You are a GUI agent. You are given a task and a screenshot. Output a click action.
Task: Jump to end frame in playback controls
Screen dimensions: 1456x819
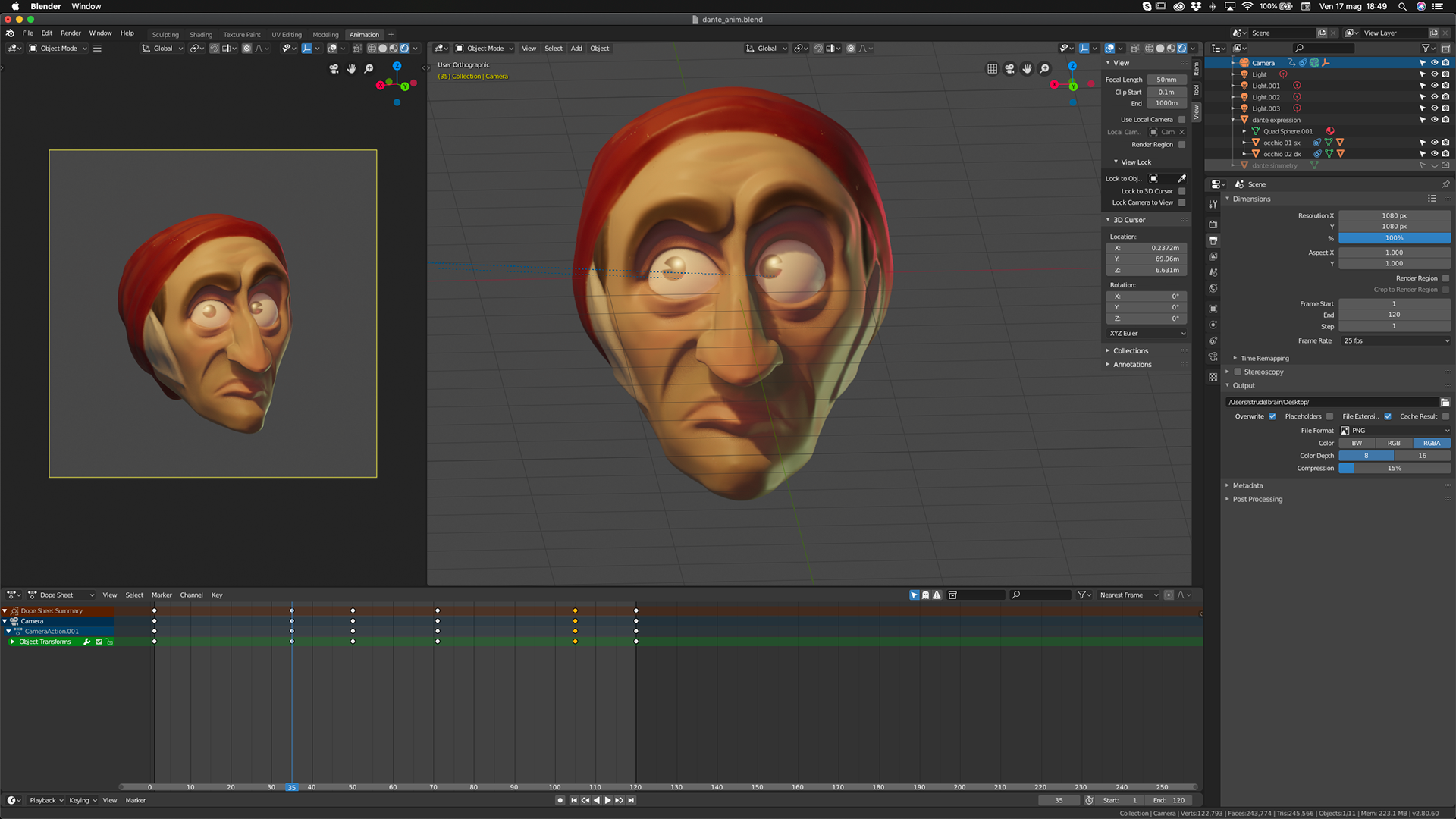coord(631,801)
